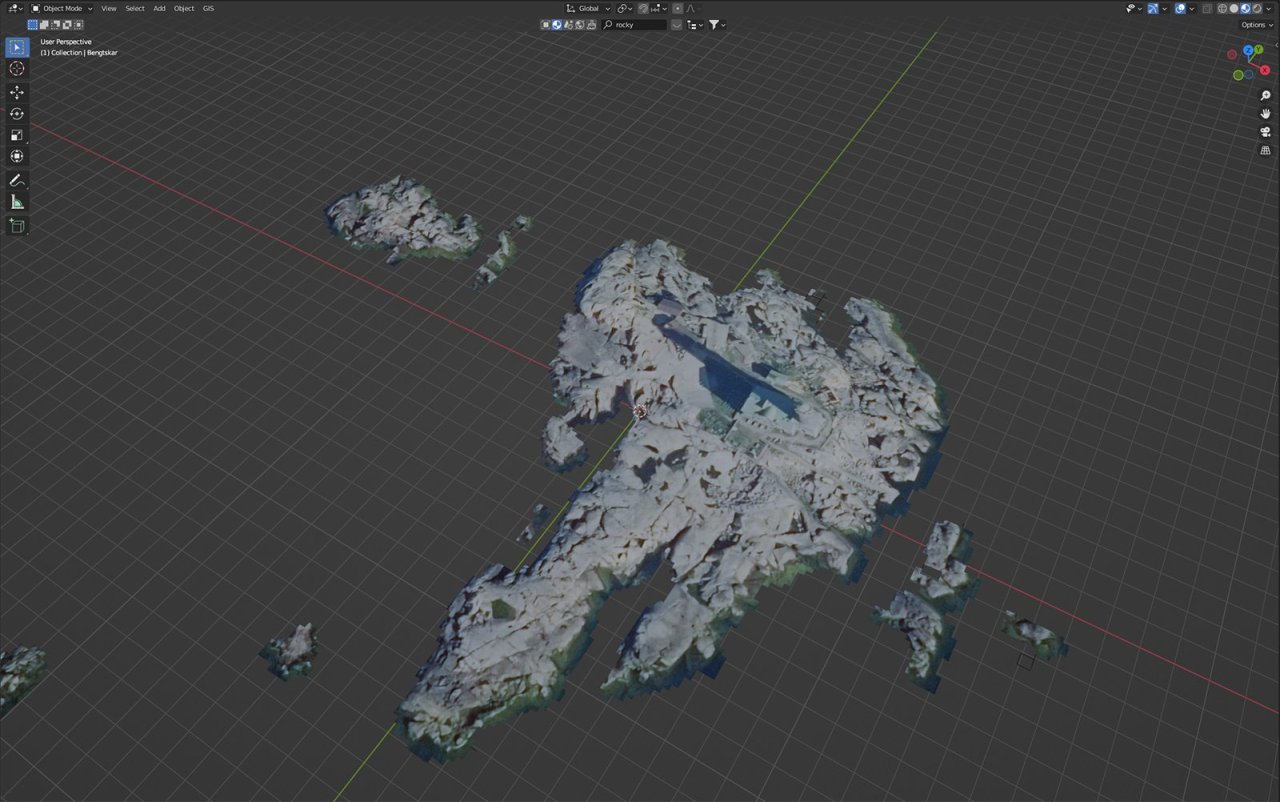1280x802 pixels.
Task: Click the negative Y green gizmo circle
Action: pyautogui.click(x=1238, y=75)
